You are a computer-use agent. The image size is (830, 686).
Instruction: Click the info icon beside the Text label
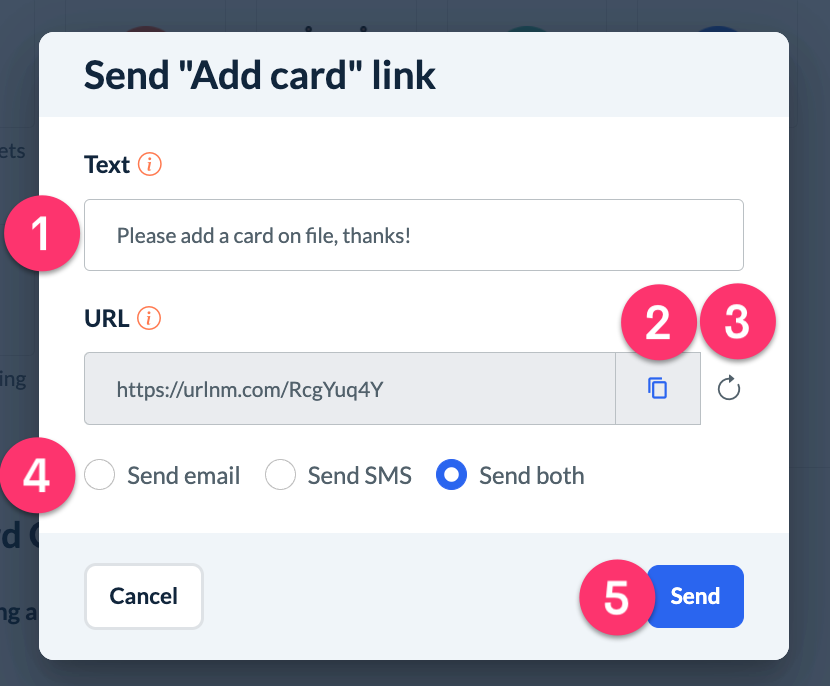click(x=150, y=165)
